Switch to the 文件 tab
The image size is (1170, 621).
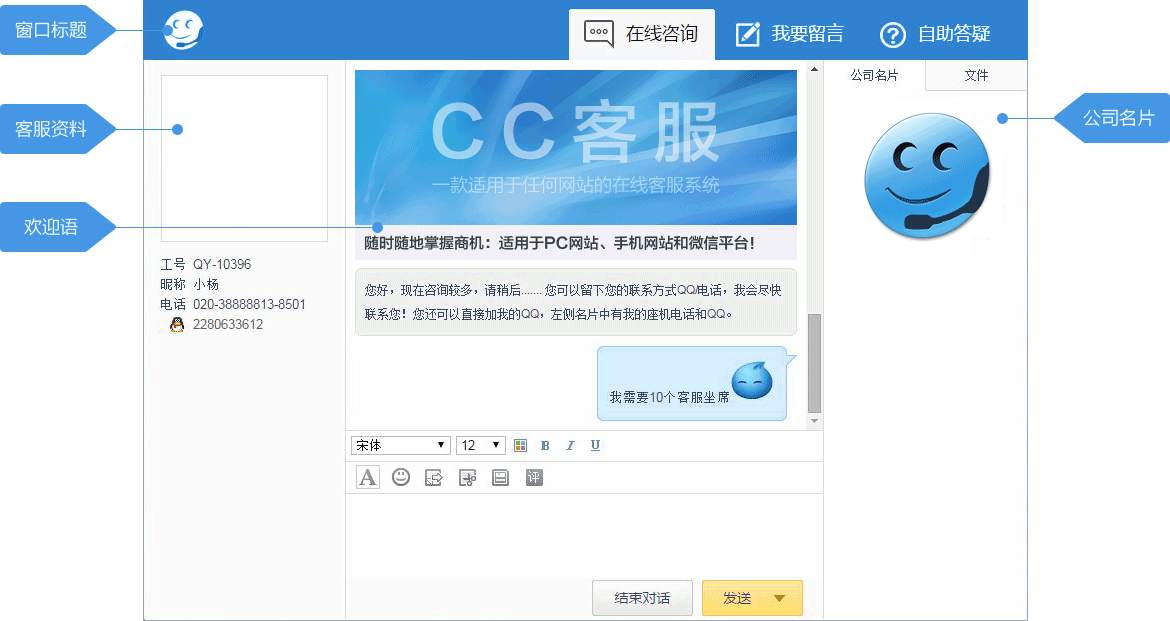tap(976, 75)
